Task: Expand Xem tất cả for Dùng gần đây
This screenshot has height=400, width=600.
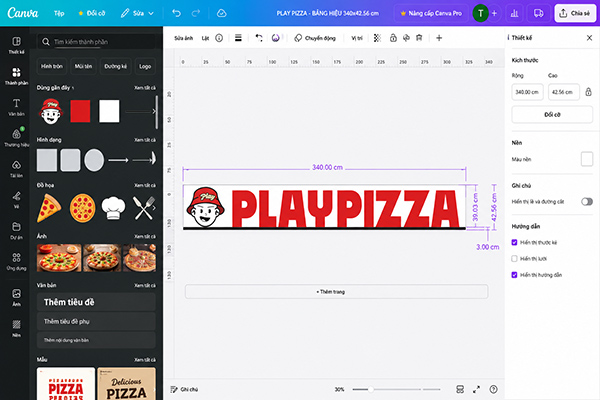Action: coord(145,88)
